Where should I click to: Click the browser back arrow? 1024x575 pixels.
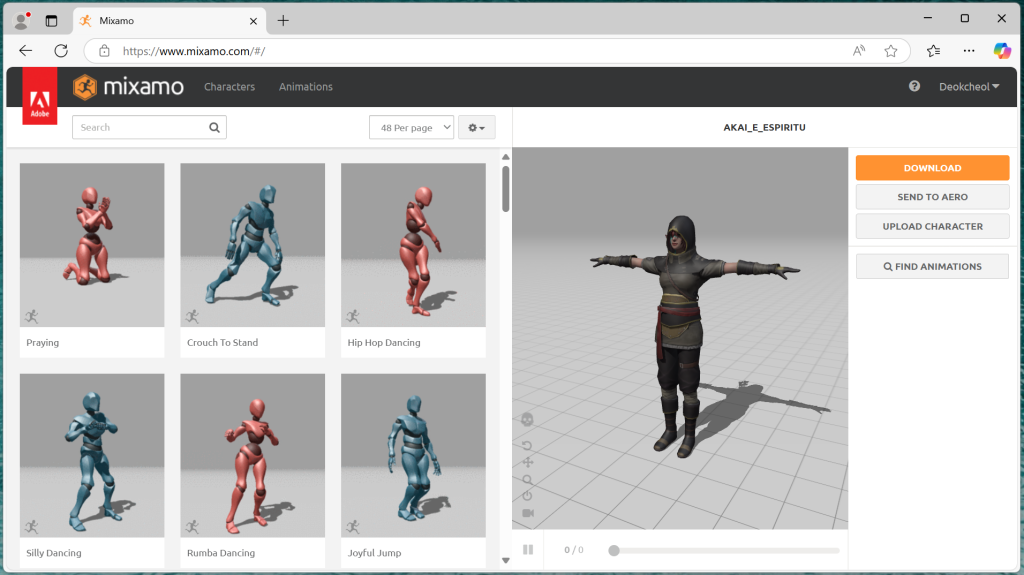tap(25, 51)
